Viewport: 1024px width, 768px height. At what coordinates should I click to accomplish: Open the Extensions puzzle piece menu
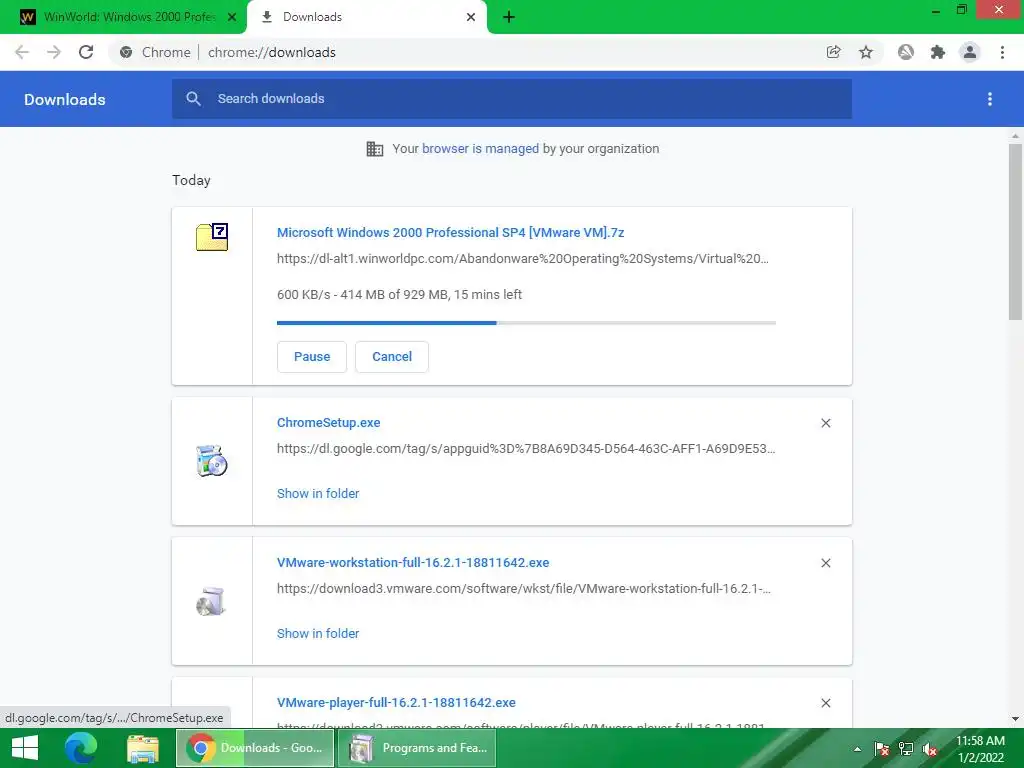[938, 52]
